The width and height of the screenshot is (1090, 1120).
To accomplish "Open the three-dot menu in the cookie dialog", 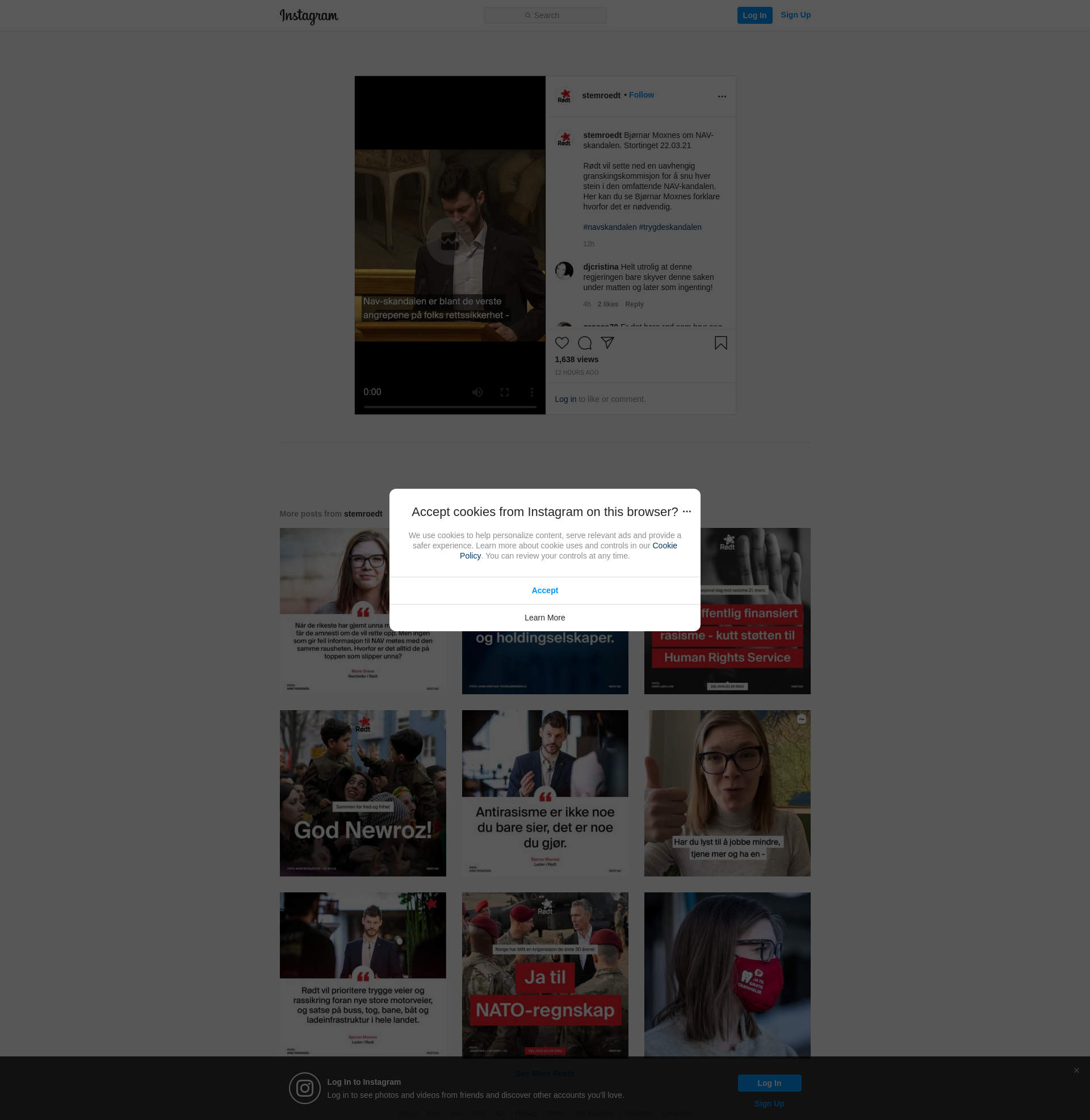I will click(686, 511).
